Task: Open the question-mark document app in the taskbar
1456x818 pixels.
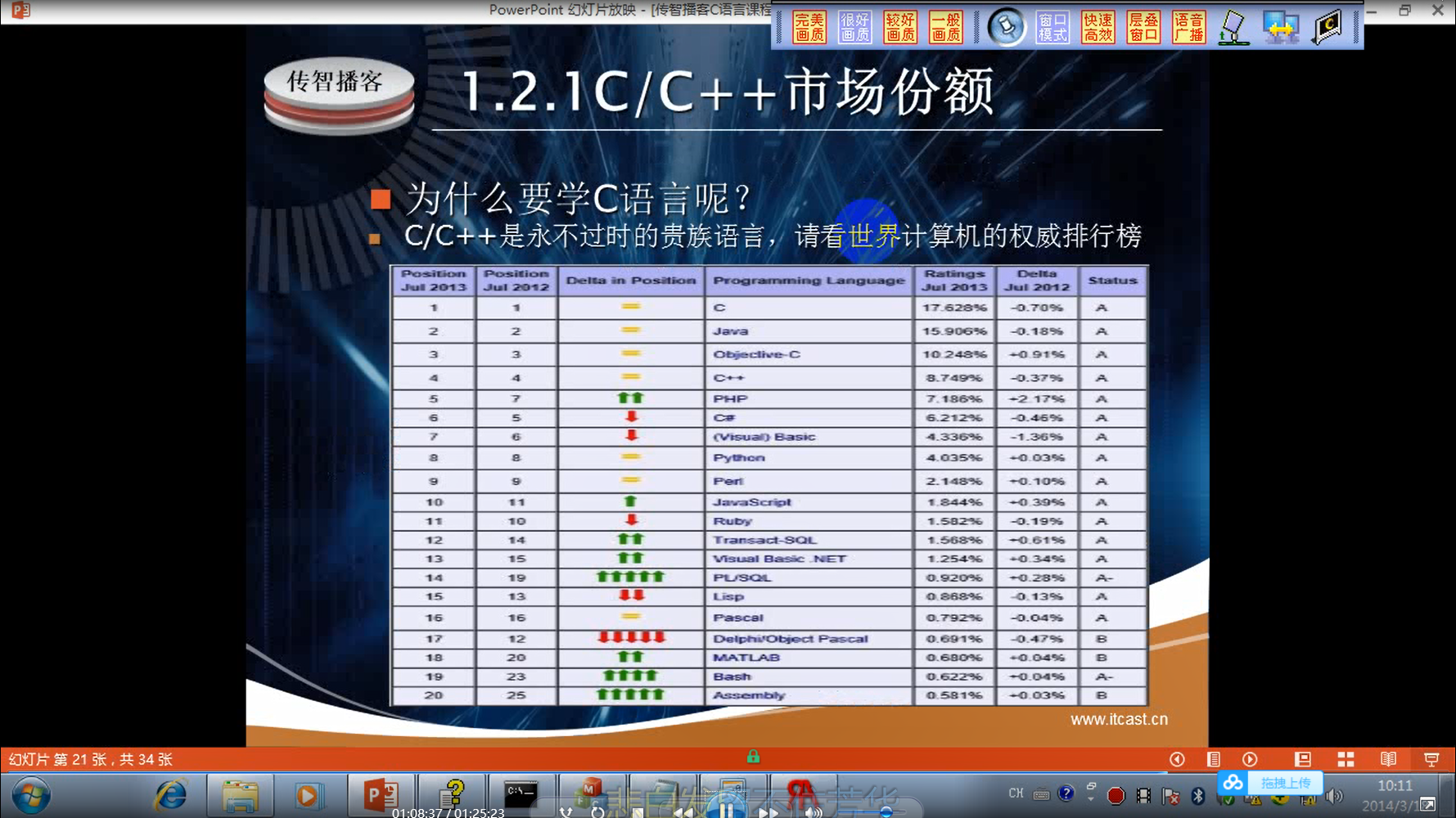Action: [x=452, y=795]
